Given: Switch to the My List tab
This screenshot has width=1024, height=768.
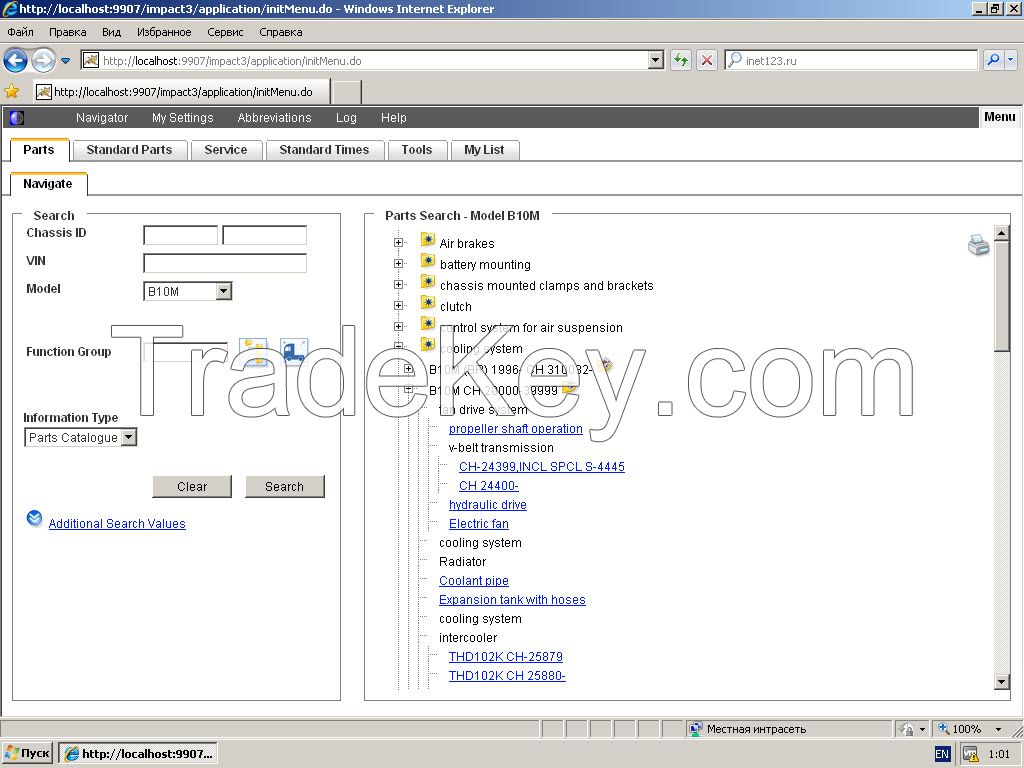Looking at the screenshot, I should [x=484, y=150].
